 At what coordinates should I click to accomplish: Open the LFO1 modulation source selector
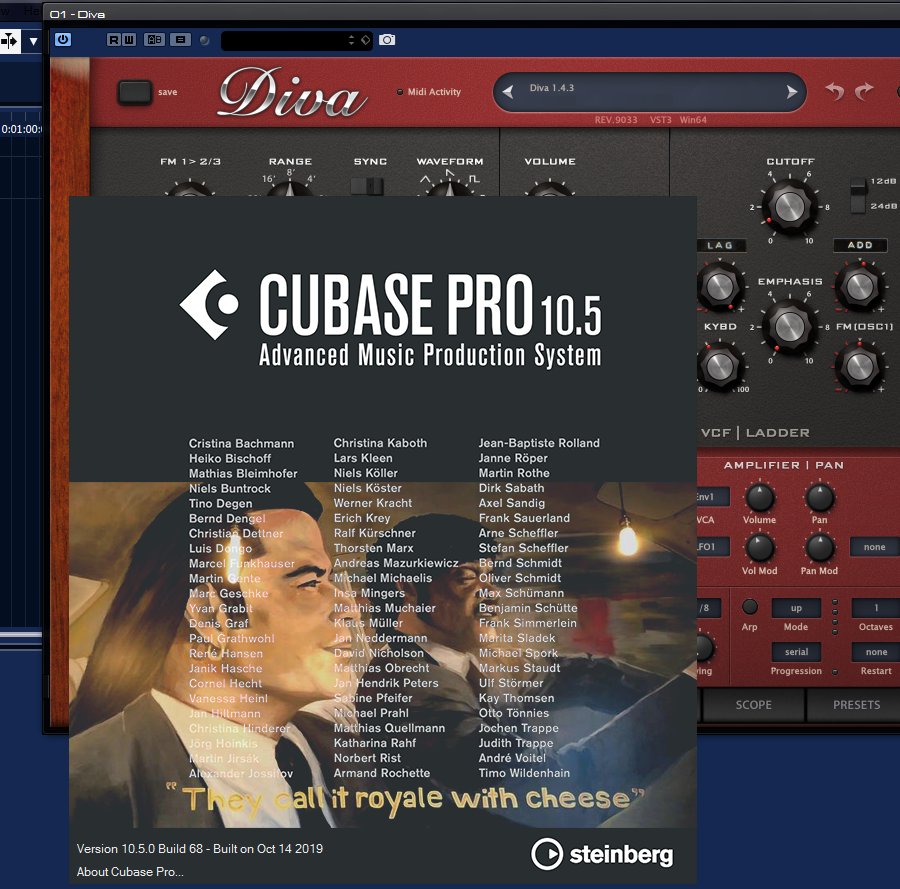click(713, 546)
